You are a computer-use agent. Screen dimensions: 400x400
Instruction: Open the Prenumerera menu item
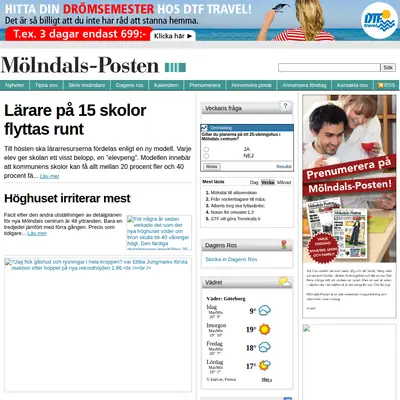click(205, 85)
